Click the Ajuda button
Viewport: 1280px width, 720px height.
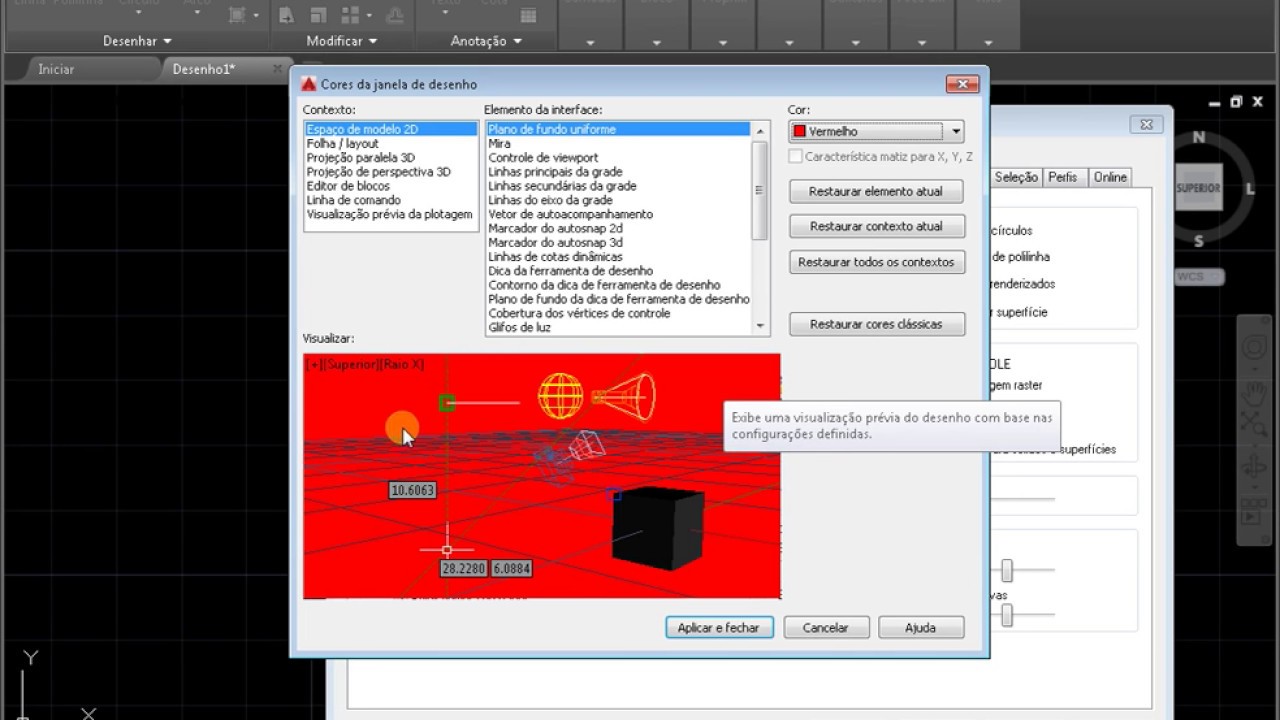click(x=920, y=627)
